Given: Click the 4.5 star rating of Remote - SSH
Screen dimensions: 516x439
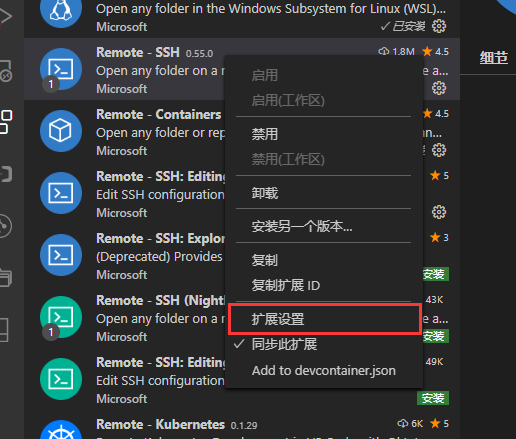Looking at the screenshot, I should point(435,52).
